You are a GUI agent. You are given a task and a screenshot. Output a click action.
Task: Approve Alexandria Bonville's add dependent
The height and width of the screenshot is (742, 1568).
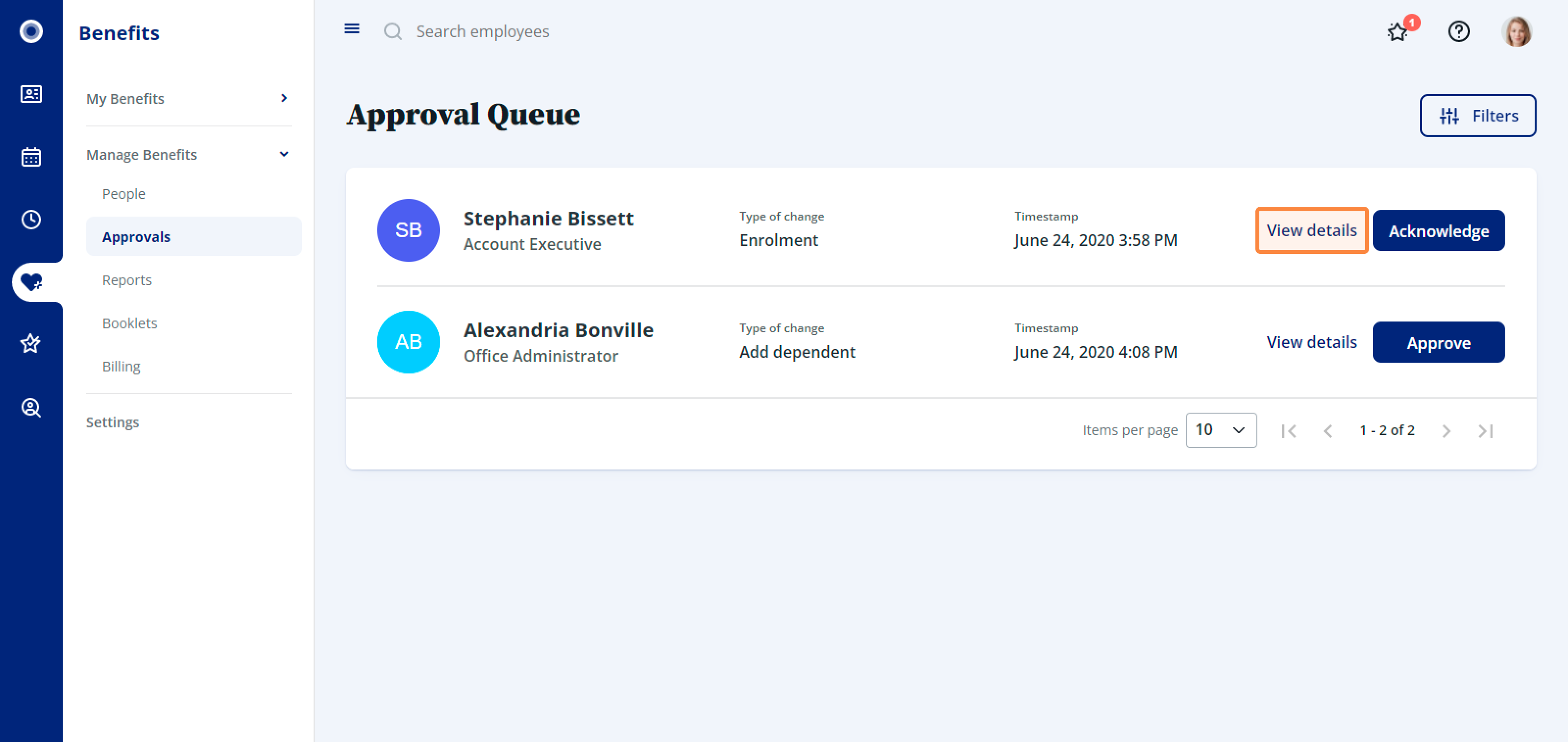(1438, 342)
